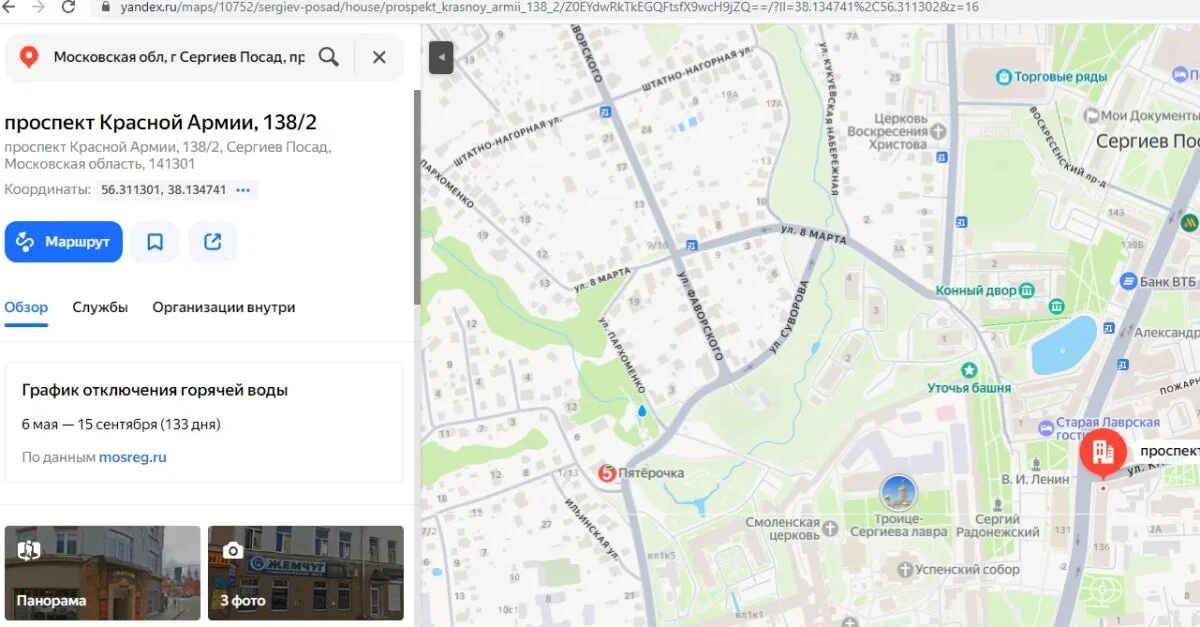Click the red building marker for selected address

pyautogui.click(x=1103, y=453)
